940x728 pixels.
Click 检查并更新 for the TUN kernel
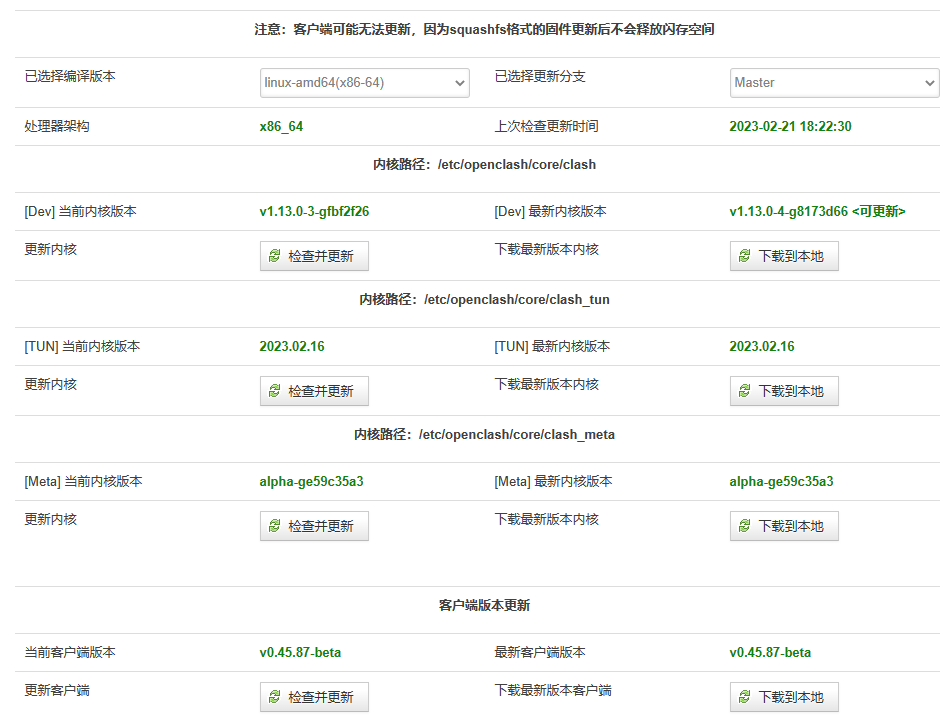[x=314, y=391]
